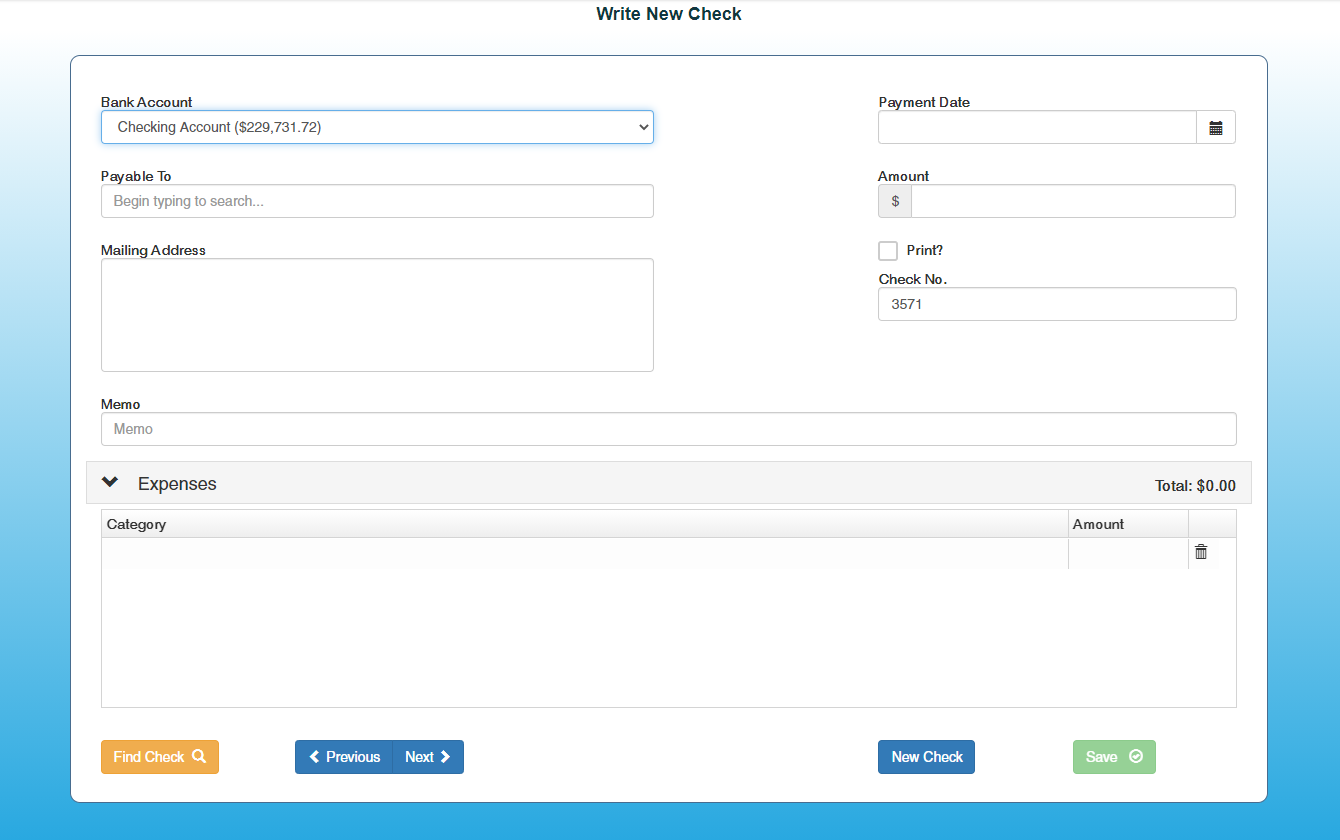Click the check Amount input field
Screen dimensions: 1340x840
(x=1073, y=201)
